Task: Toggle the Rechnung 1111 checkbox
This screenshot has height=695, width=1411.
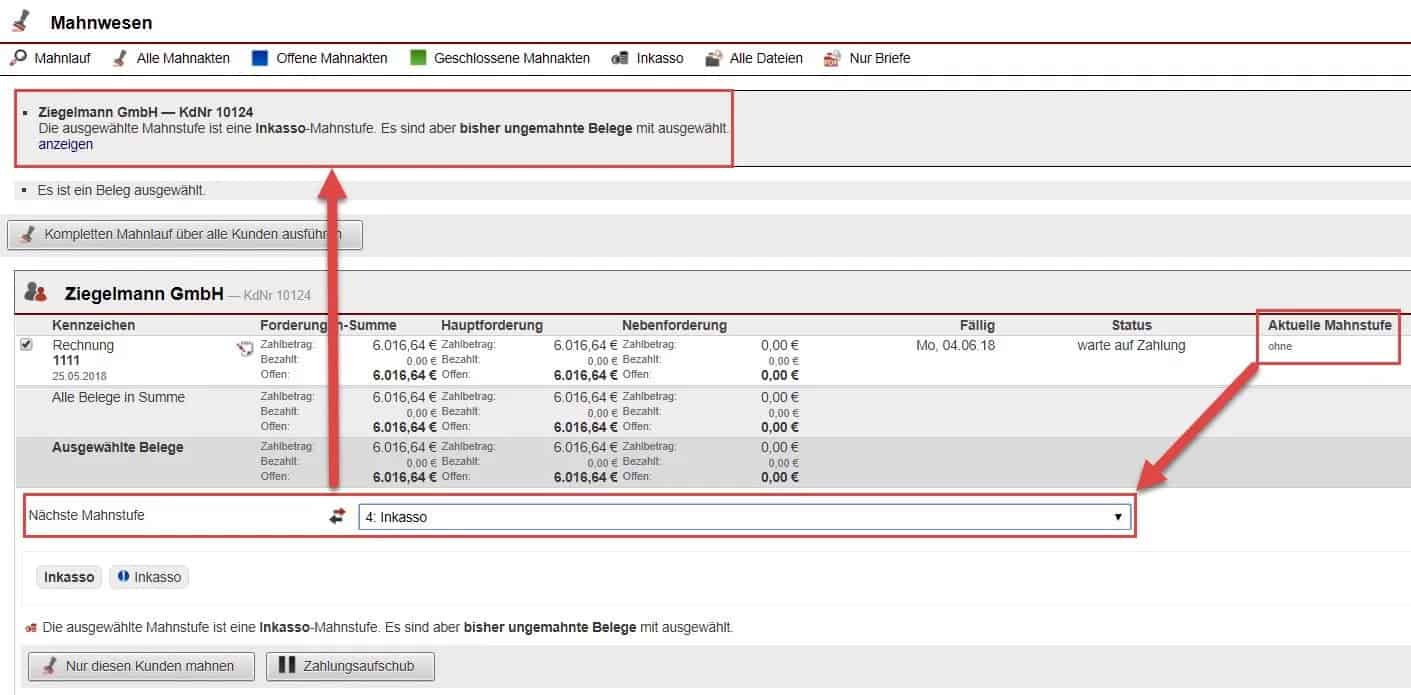Action: pyautogui.click(x=27, y=344)
